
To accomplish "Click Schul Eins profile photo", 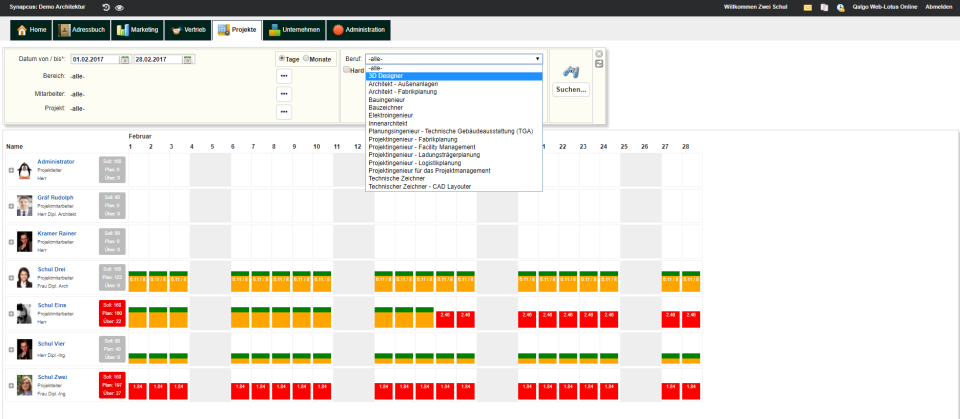I will point(24,313).
